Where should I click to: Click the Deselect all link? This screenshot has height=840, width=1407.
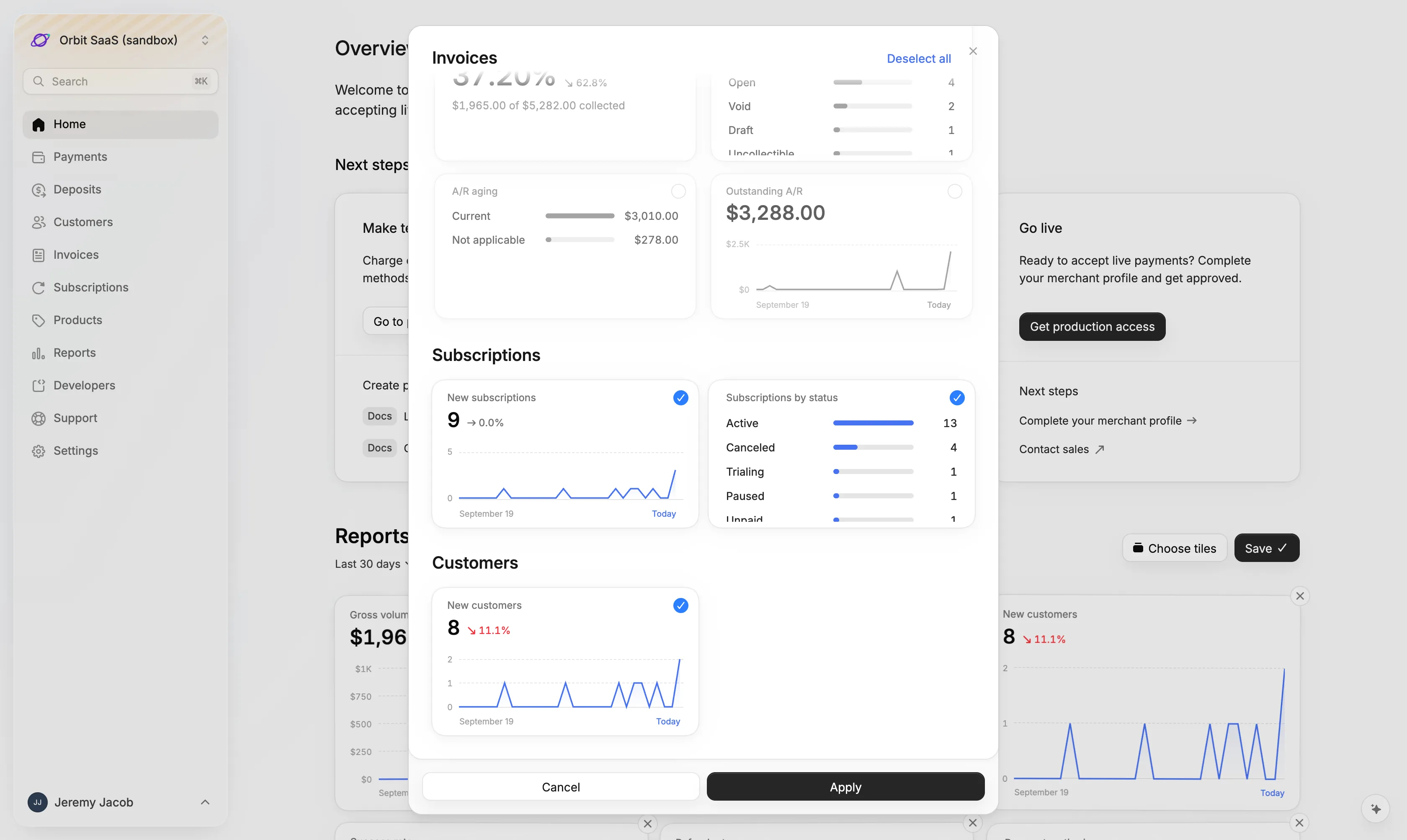919,59
